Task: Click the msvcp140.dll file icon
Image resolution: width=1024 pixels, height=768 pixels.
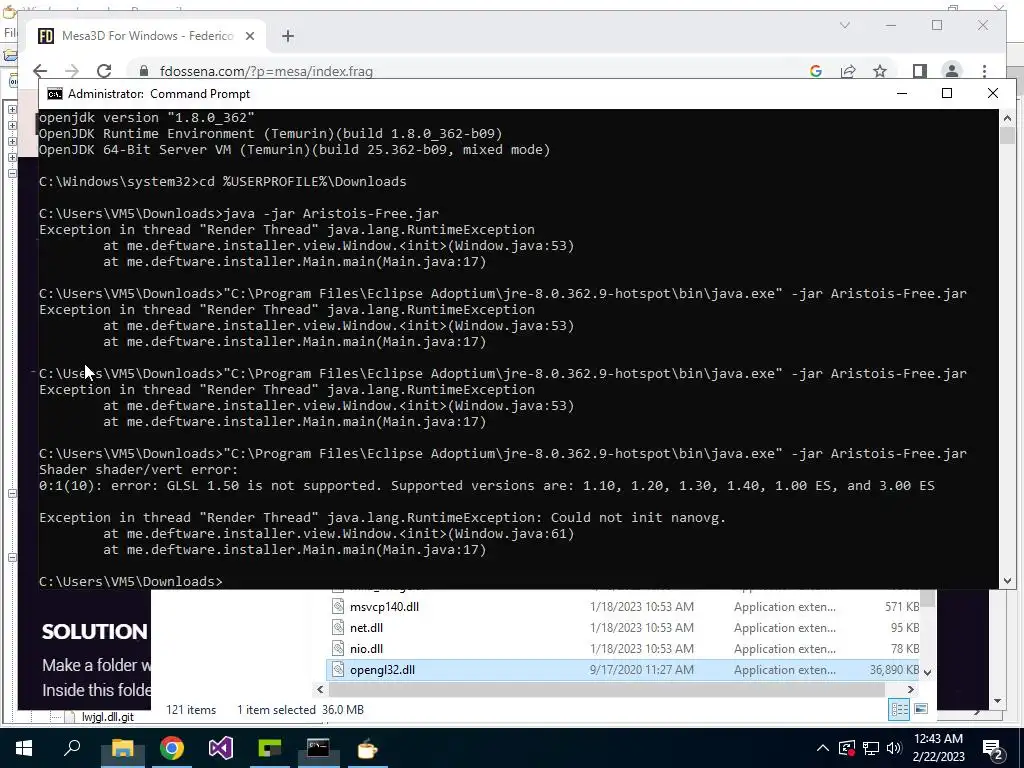Action: coord(338,607)
